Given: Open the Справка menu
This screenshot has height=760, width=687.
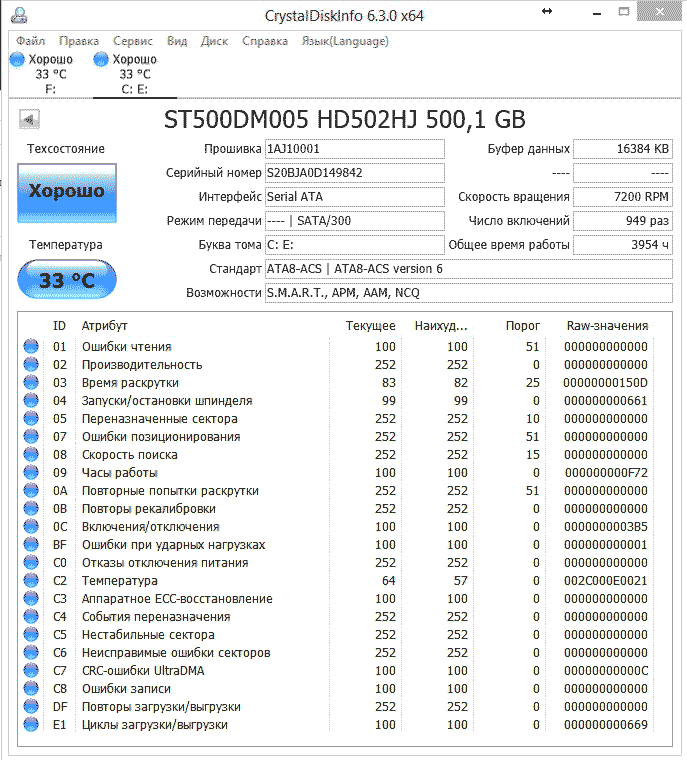Looking at the screenshot, I should tap(265, 41).
